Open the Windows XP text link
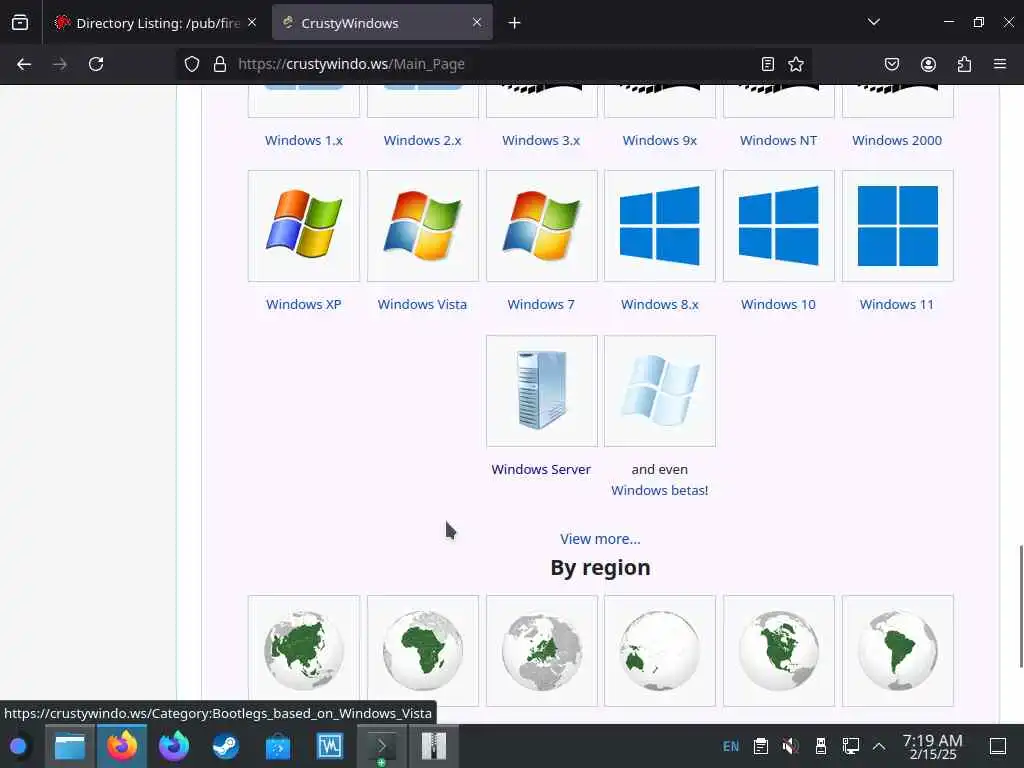The height and width of the screenshot is (768, 1024). [304, 304]
